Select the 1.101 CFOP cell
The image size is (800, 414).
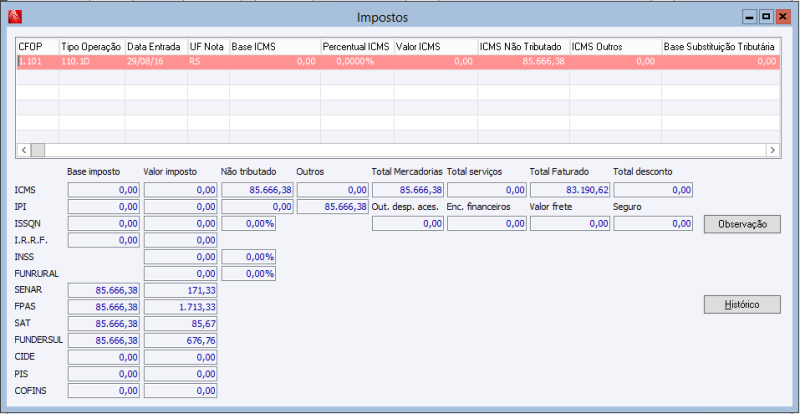click(38, 61)
